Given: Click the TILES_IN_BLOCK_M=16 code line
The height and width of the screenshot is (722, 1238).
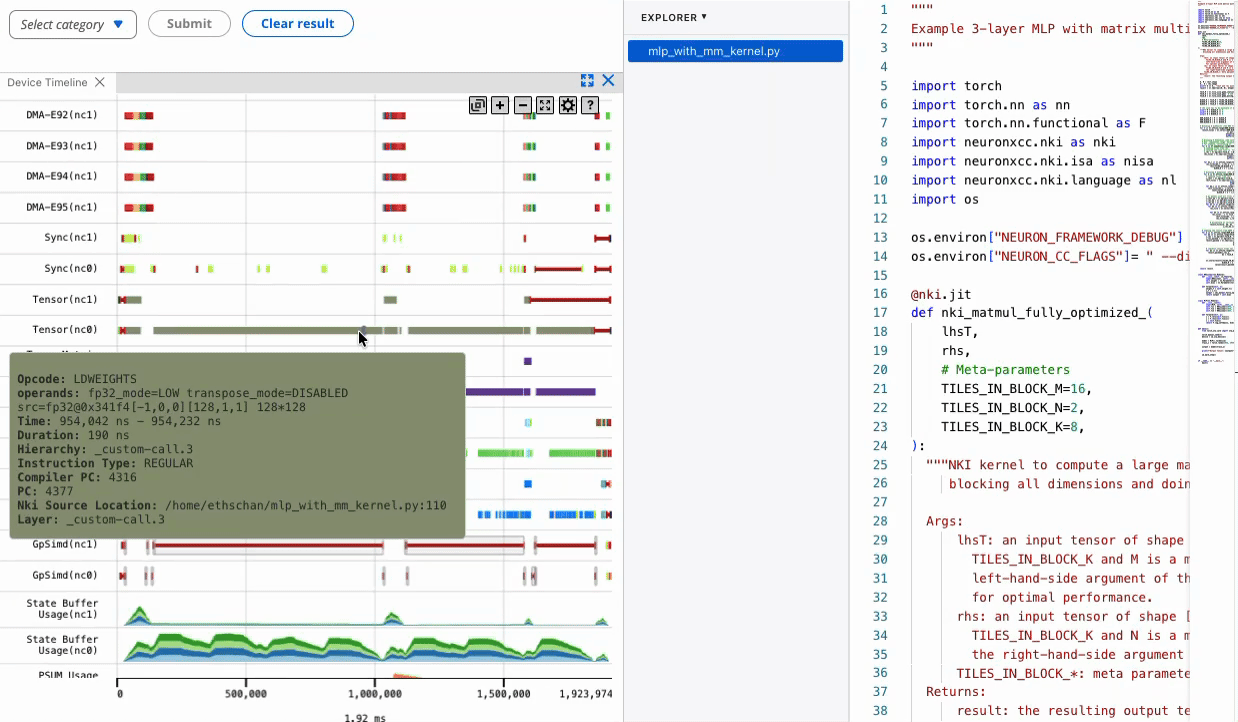Looking at the screenshot, I should coord(1016,389).
